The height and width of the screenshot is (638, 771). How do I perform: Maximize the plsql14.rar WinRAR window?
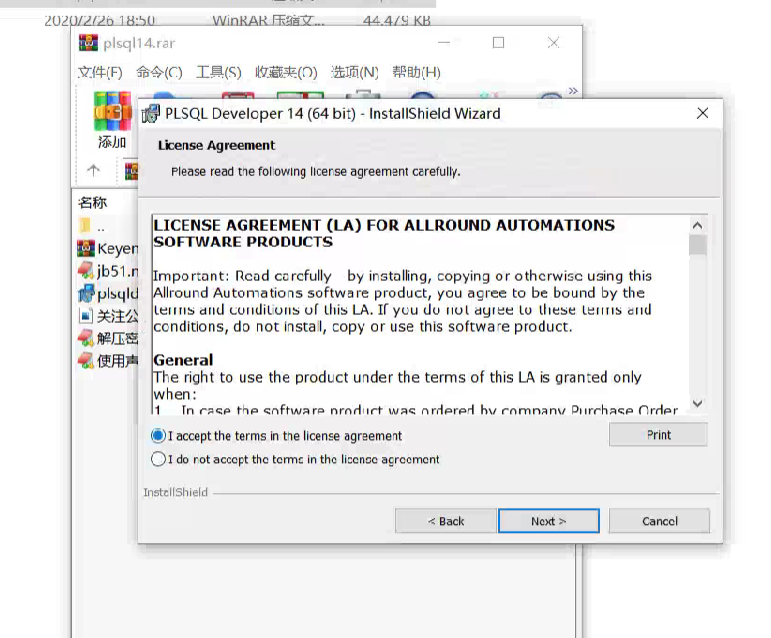pos(499,43)
